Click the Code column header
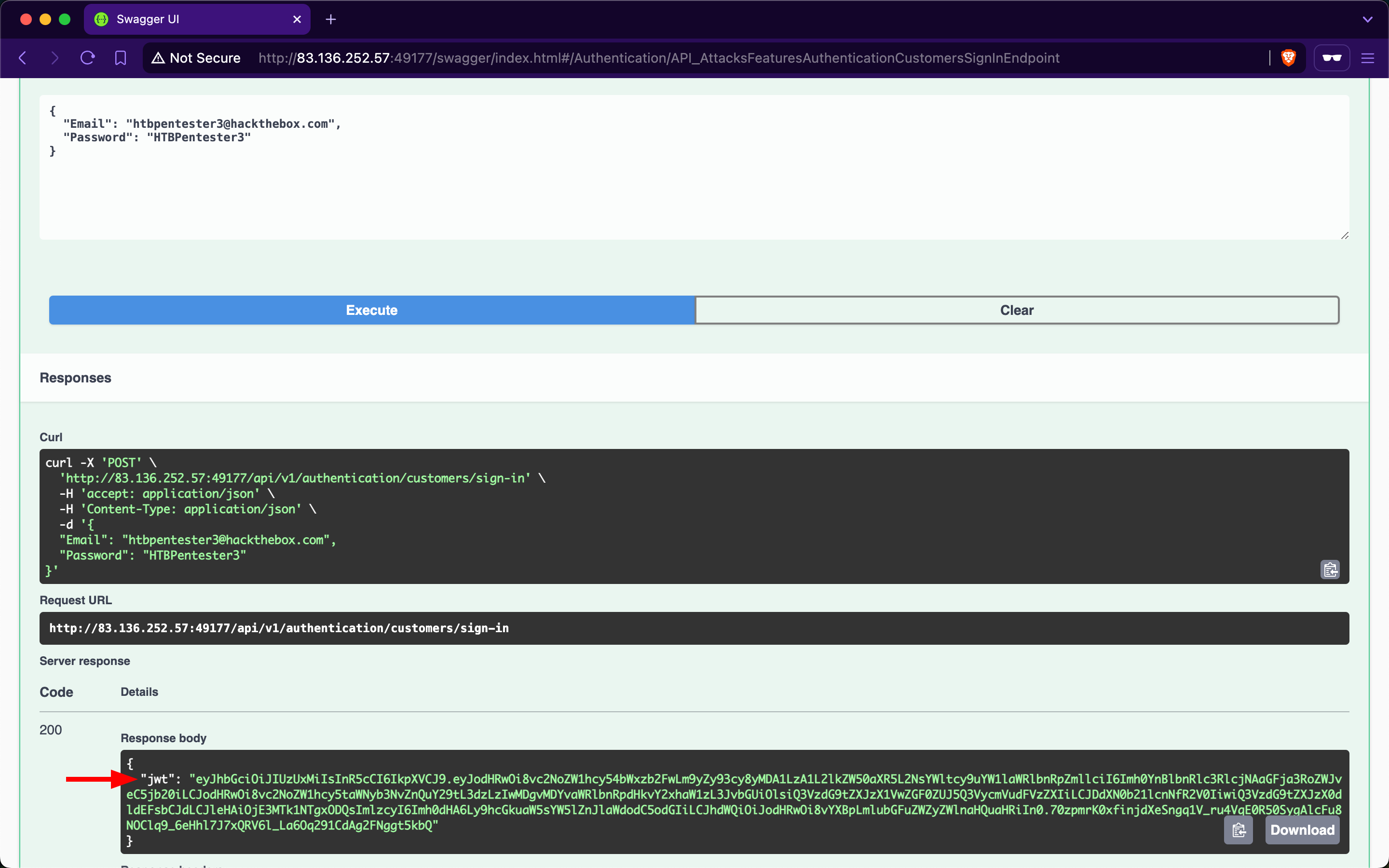1389x868 pixels. [x=56, y=692]
